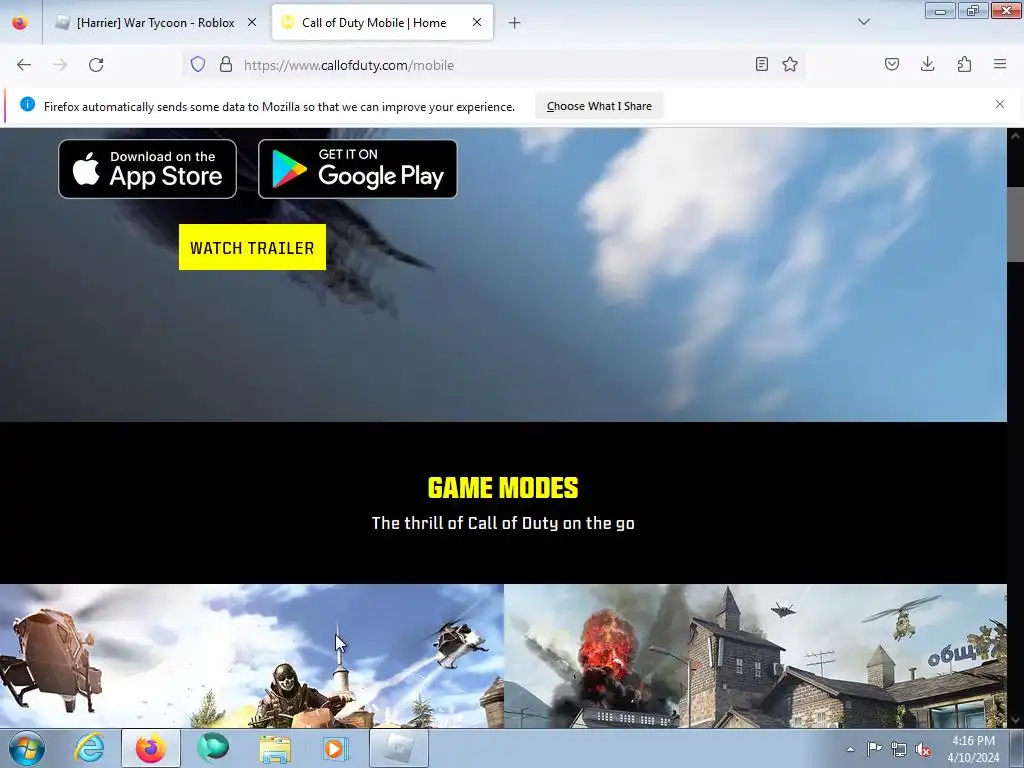Click the Watch Trailer button
The image size is (1024, 768).
tap(252, 248)
